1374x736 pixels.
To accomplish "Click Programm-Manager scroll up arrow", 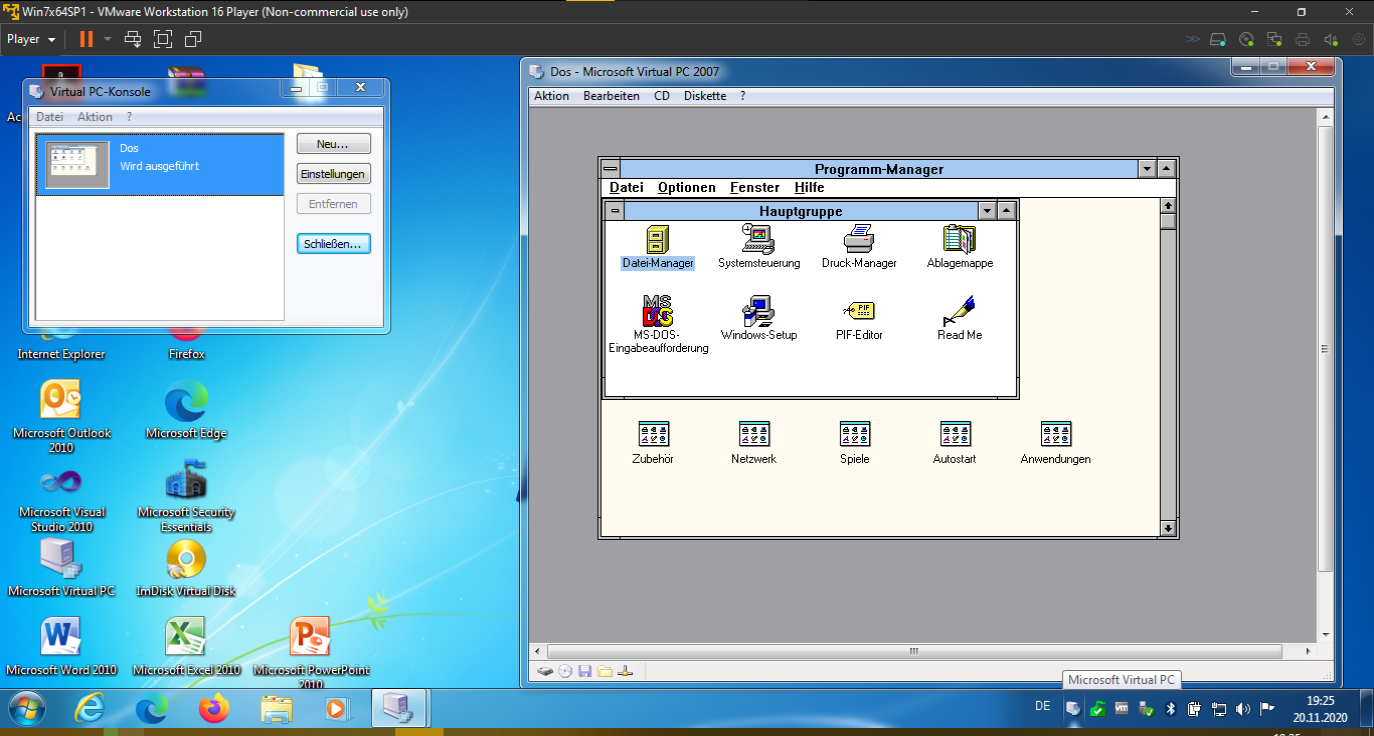I will point(1167,206).
